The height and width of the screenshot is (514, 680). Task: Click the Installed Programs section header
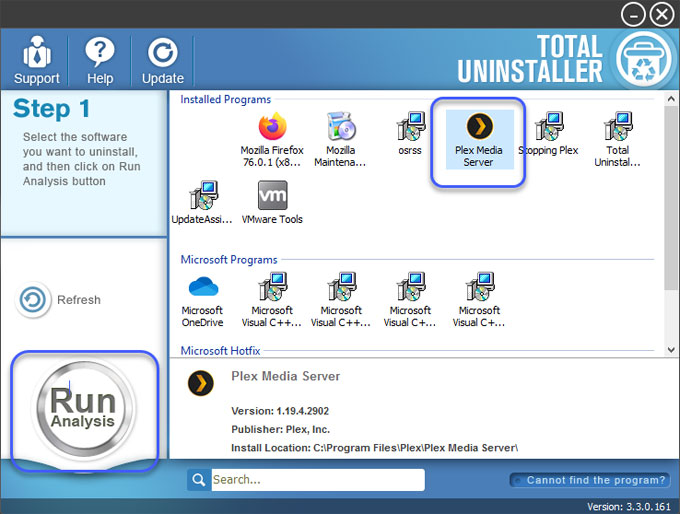pyautogui.click(x=226, y=99)
